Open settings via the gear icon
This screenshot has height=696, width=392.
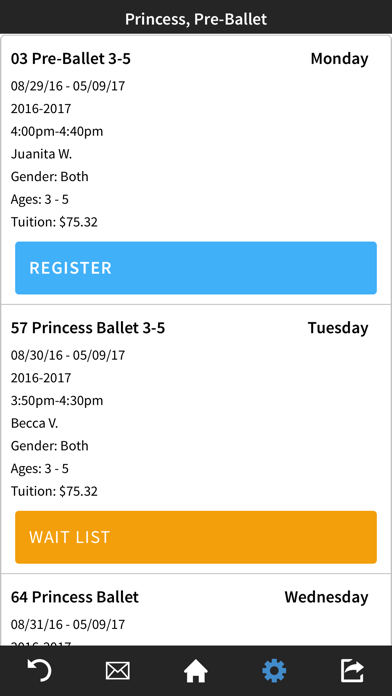tap(274, 670)
